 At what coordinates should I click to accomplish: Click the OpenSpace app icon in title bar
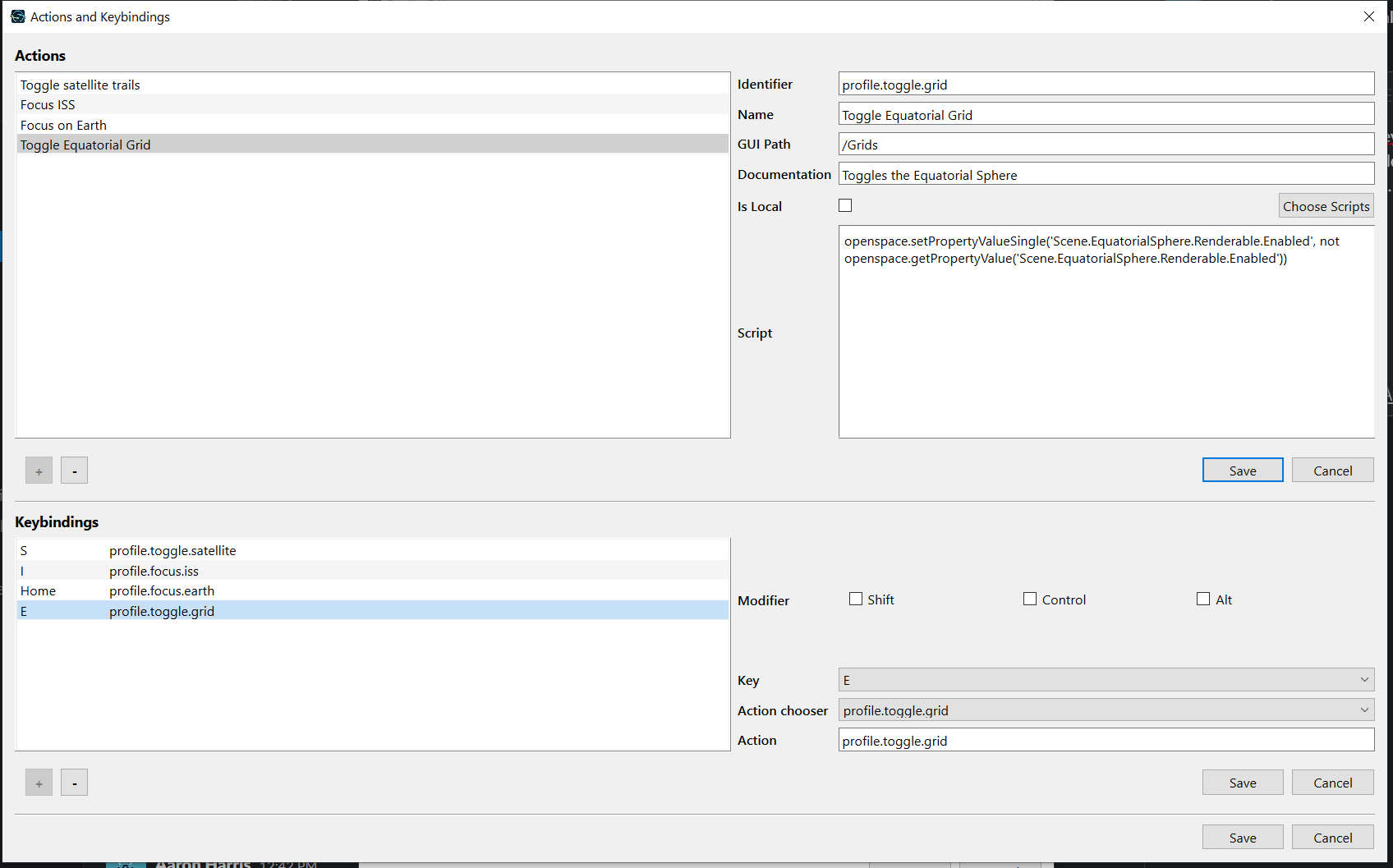17,16
